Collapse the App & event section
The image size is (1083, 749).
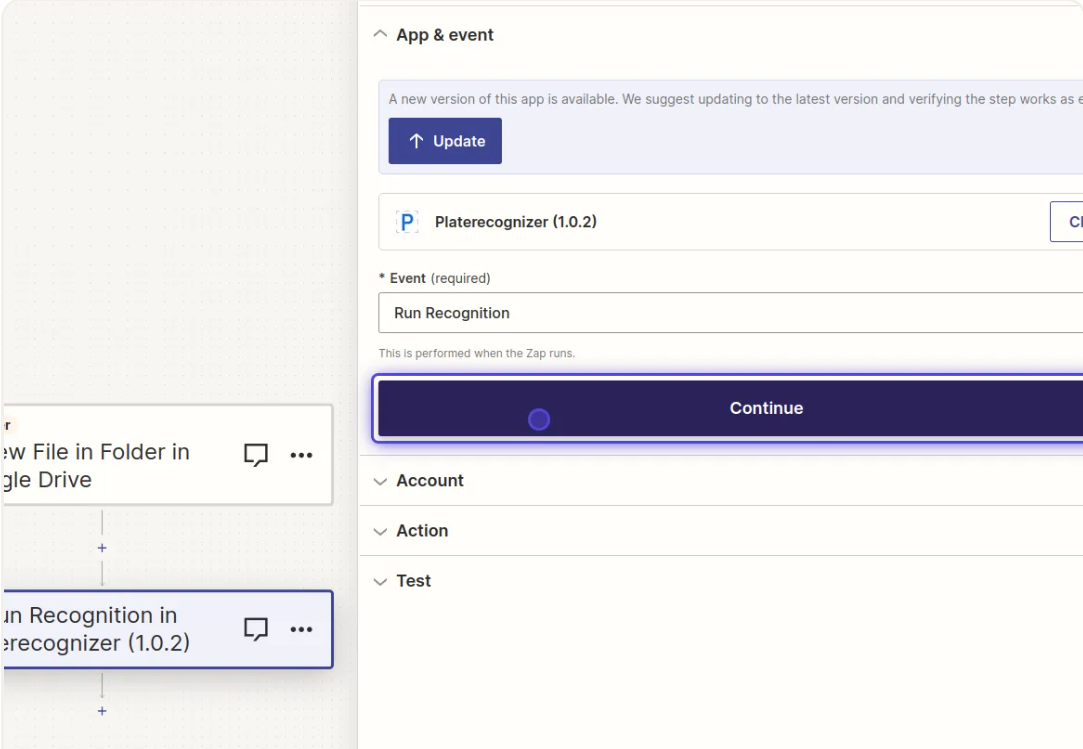pyautogui.click(x=380, y=35)
